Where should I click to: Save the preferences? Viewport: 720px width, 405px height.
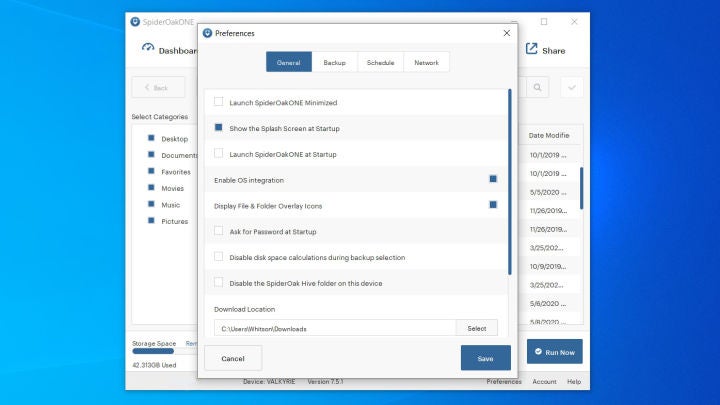pos(485,358)
